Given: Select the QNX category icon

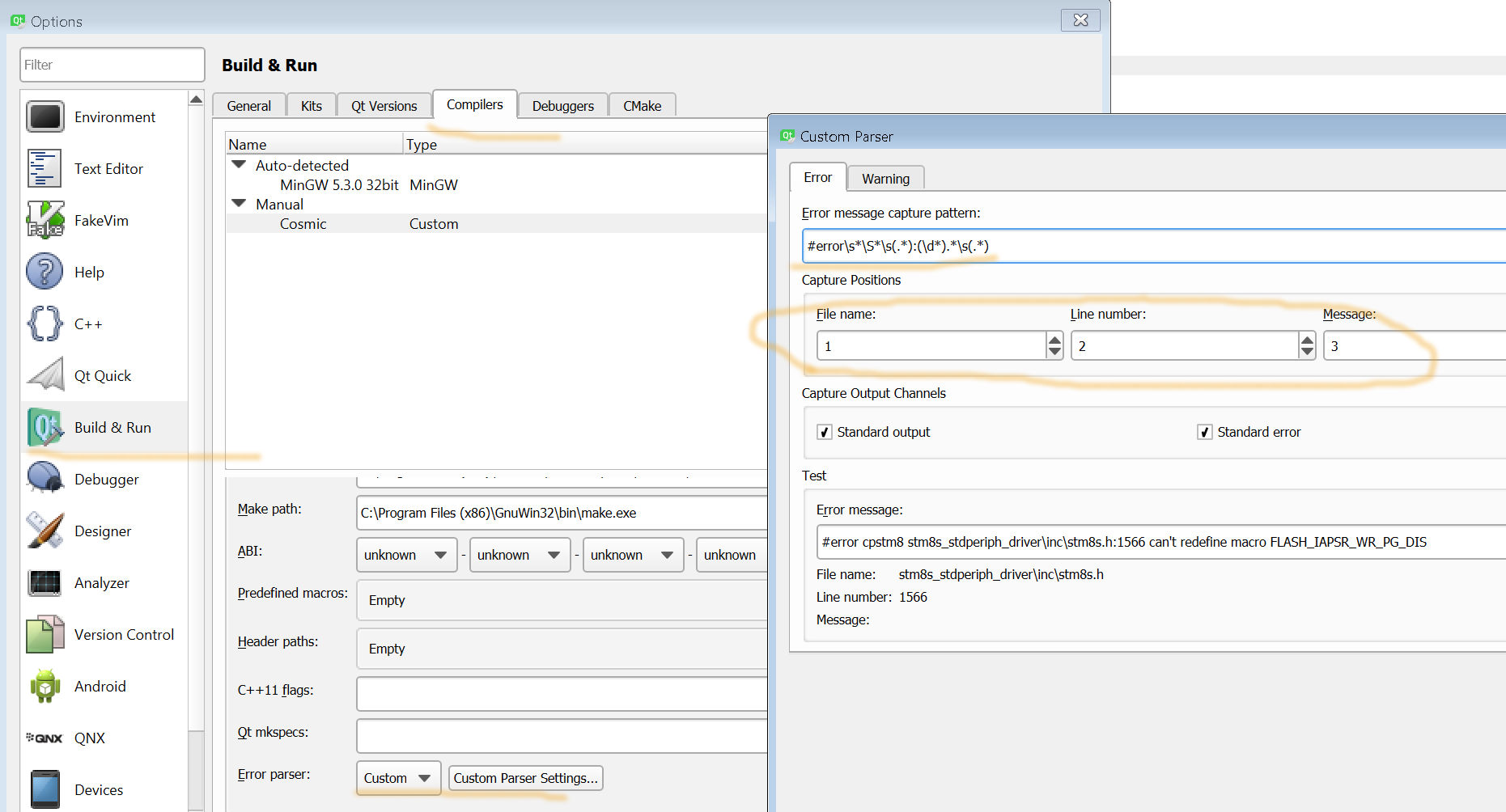Looking at the screenshot, I should pyautogui.click(x=45, y=738).
